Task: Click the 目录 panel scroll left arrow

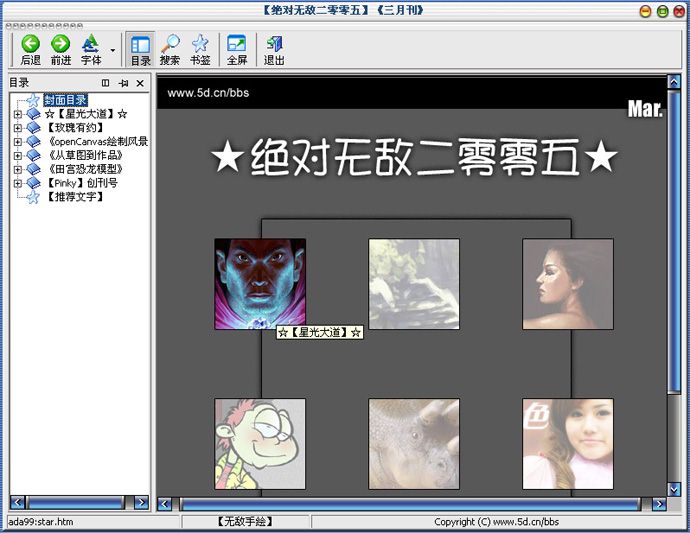Action: 18,503
